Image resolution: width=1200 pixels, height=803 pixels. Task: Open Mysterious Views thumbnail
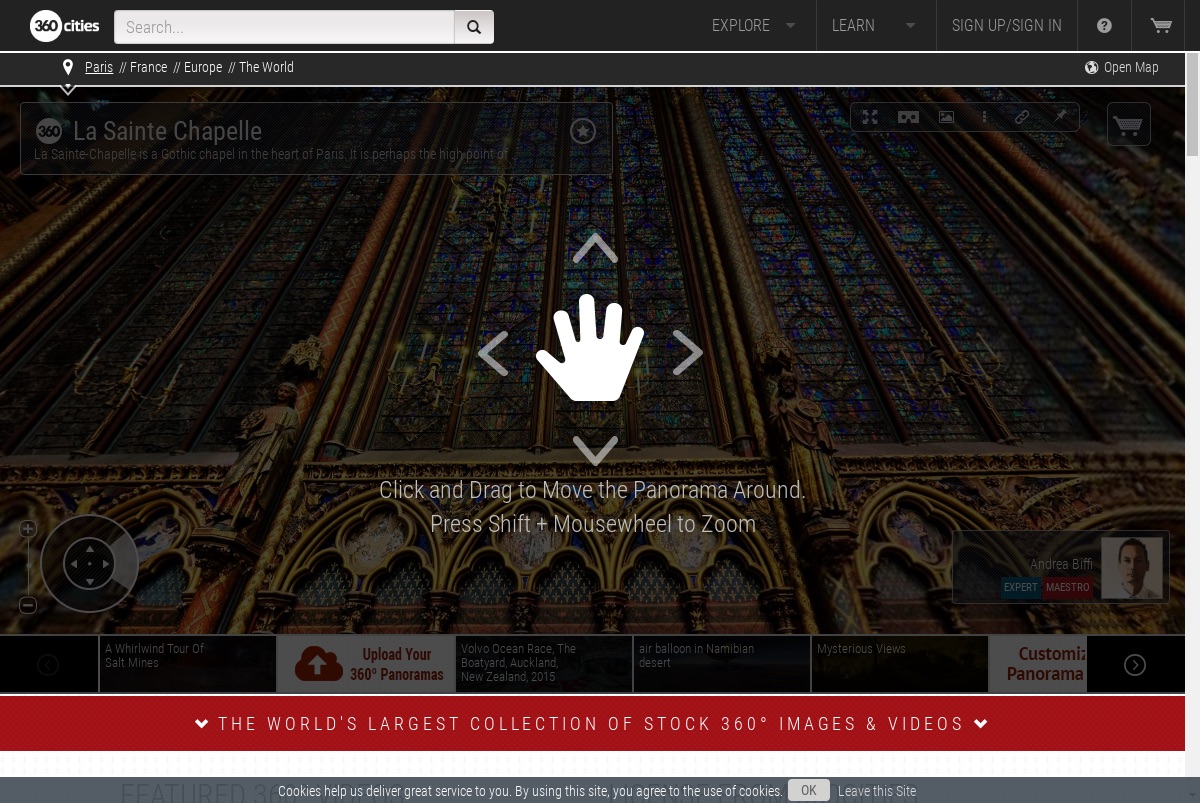click(x=900, y=664)
